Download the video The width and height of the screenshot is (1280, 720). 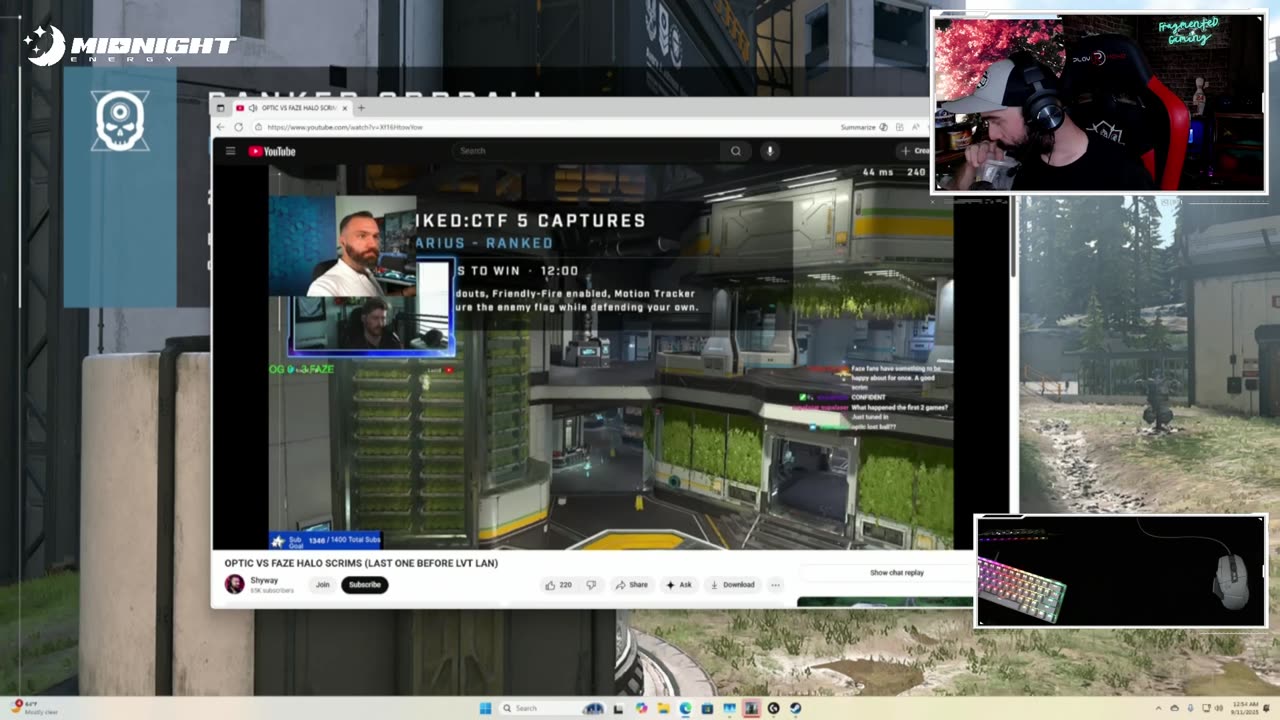click(732, 585)
